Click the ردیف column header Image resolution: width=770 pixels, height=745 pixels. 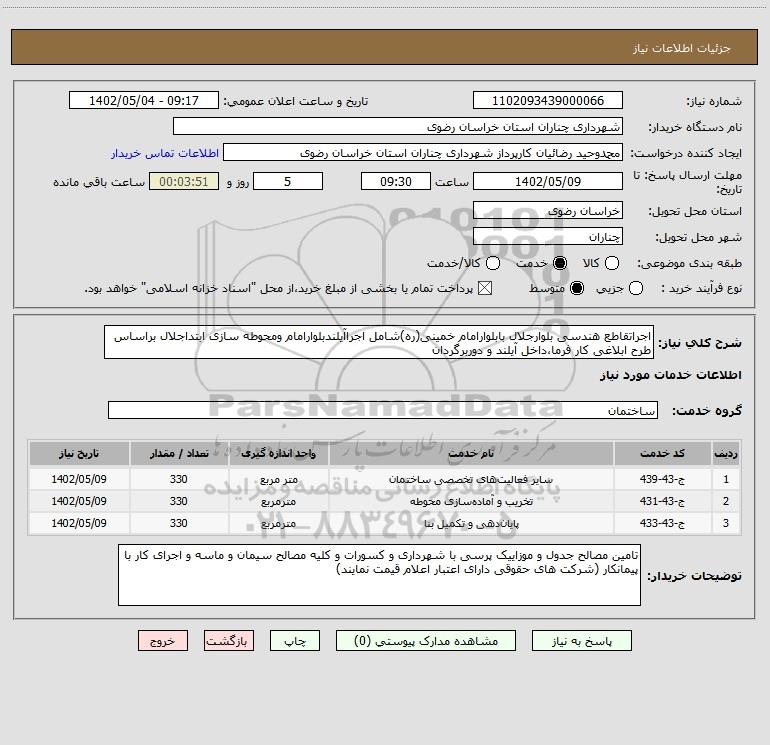coord(725,453)
